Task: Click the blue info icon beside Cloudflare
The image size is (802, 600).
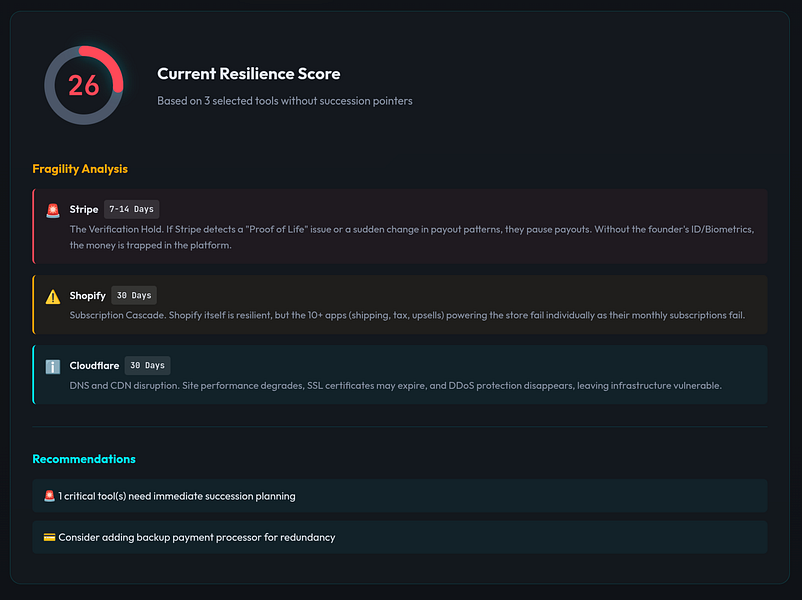Action: [x=53, y=367]
